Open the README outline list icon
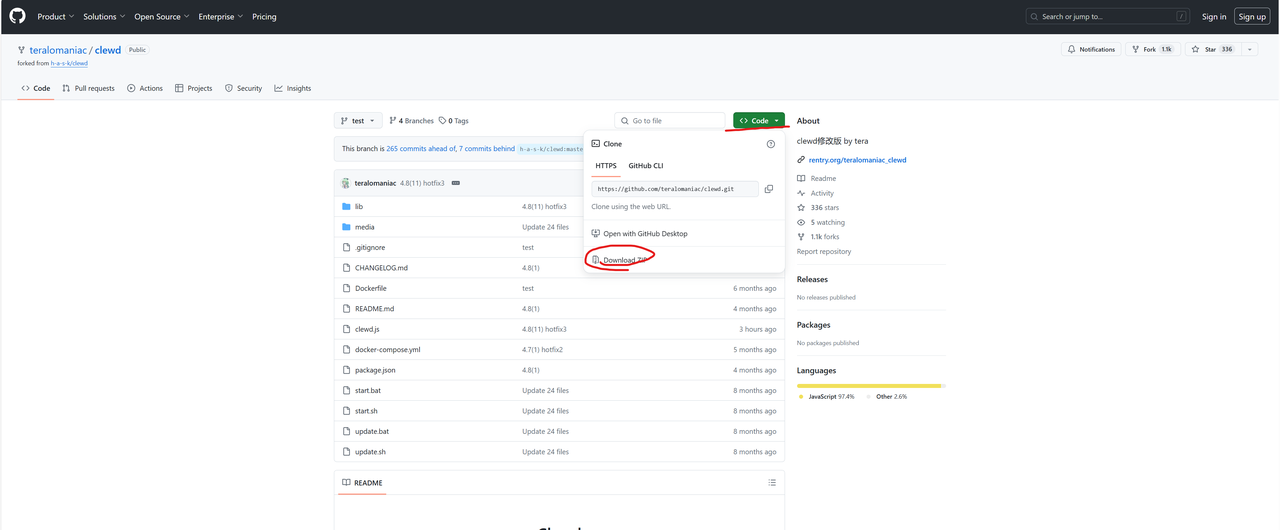The height and width of the screenshot is (530, 1280). (771, 483)
